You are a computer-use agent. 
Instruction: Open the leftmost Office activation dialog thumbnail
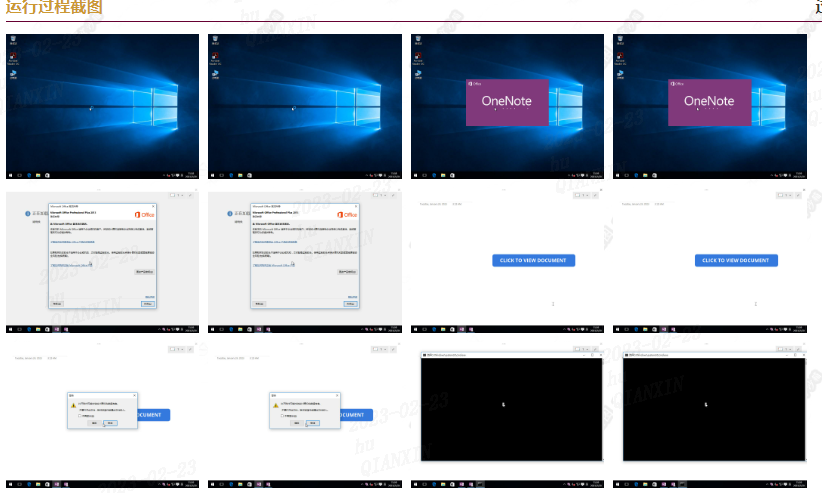pos(102,261)
